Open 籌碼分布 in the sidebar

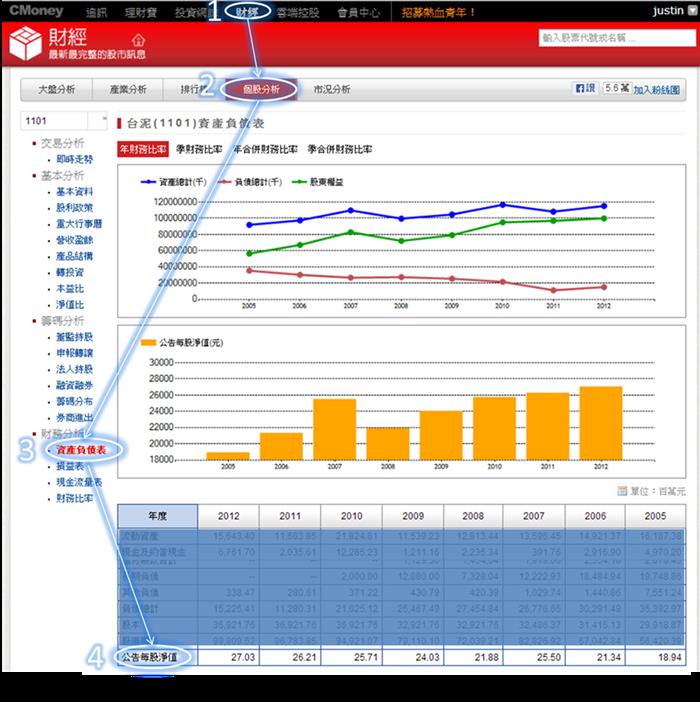click(x=74, y=402)
